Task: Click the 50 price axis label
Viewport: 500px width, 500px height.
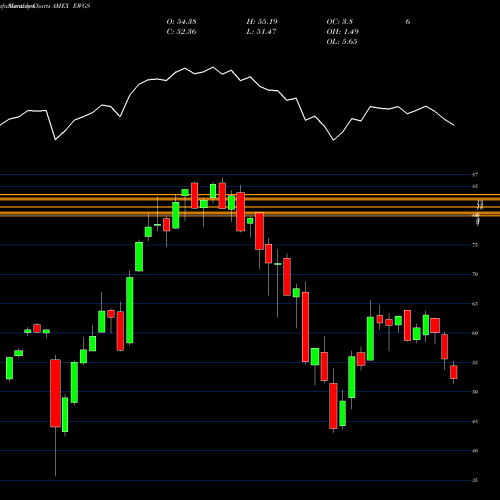Action: tap(475, 392)
